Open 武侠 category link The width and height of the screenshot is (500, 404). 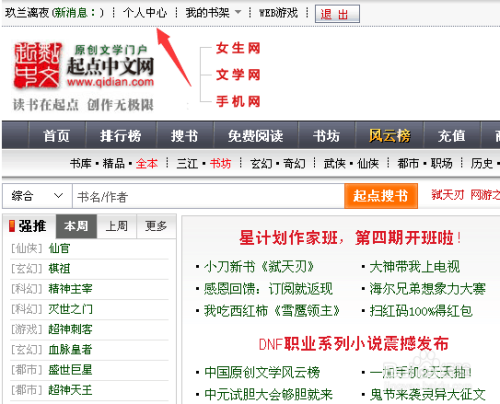tap(335, 164)
